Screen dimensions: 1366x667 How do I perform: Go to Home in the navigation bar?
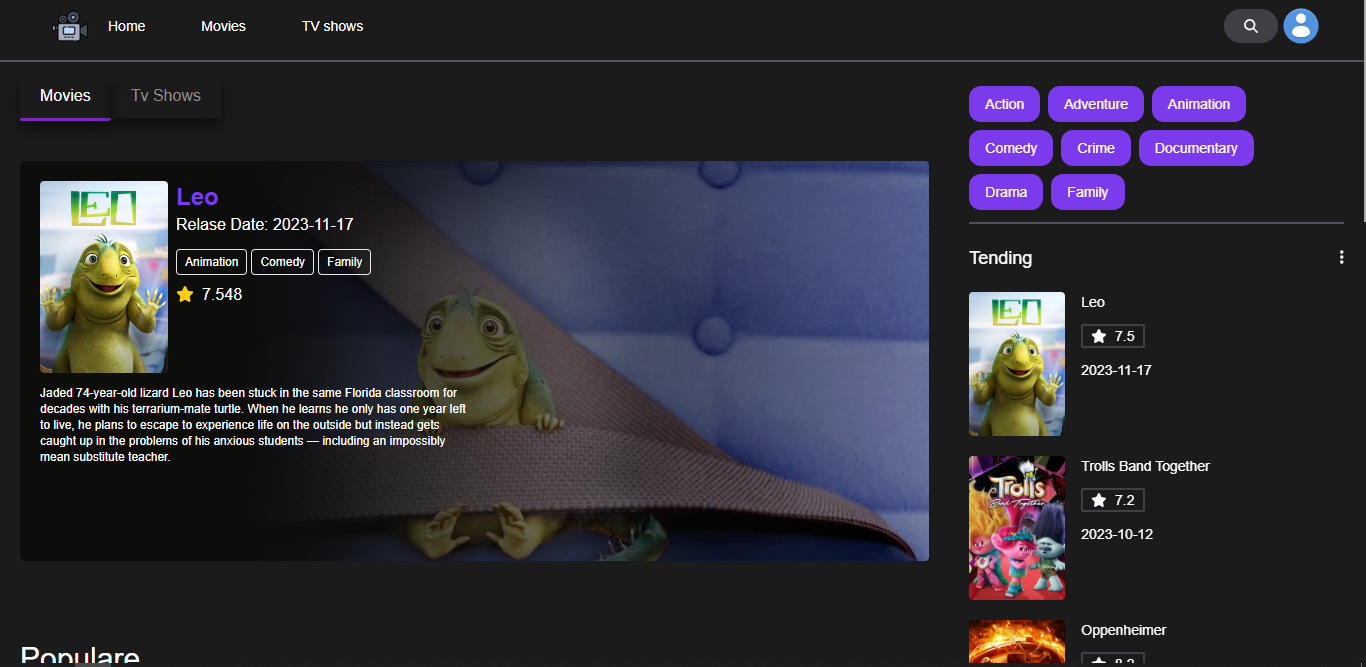[x=127, y=26]
